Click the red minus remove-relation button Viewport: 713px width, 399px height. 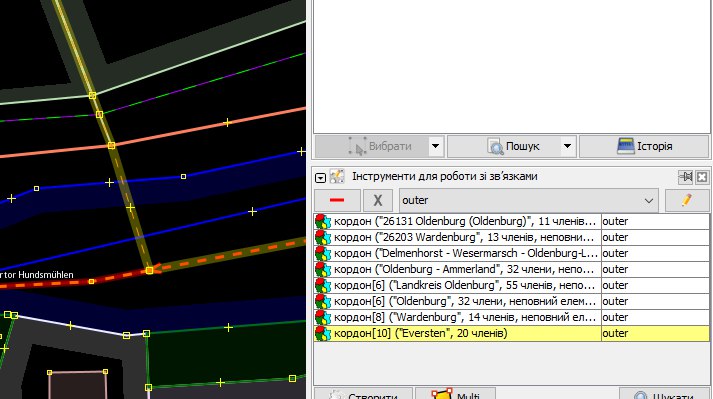[337, 200]
